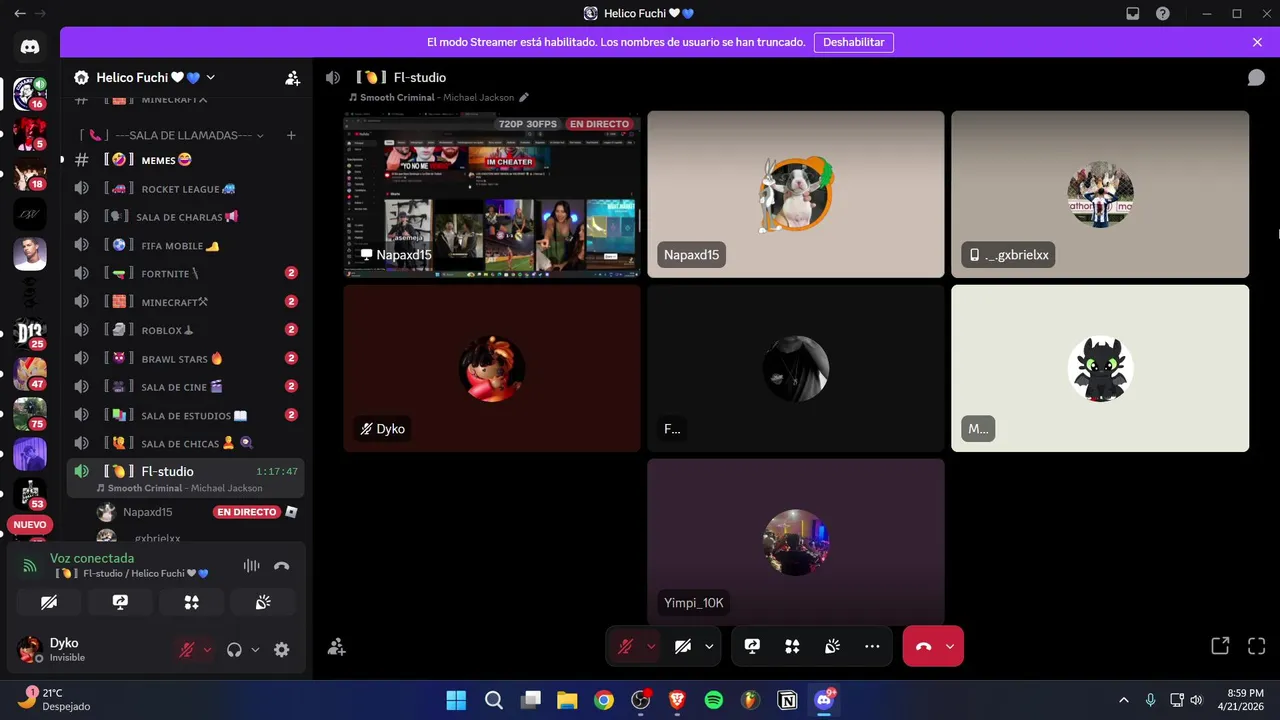This screenshot has height=720, width=1280.
Task: Open more options ellipsis in call bar
Action: click(x=872, y=647)
